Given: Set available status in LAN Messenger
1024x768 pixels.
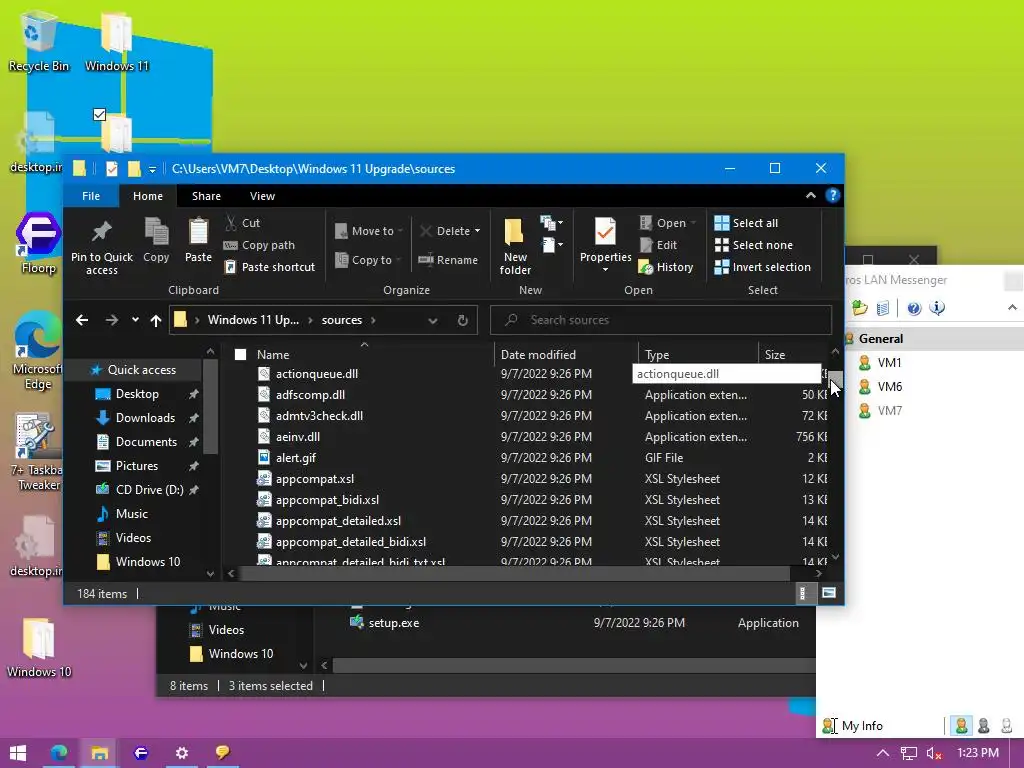Looking at the screenshot, I should 961,726.
